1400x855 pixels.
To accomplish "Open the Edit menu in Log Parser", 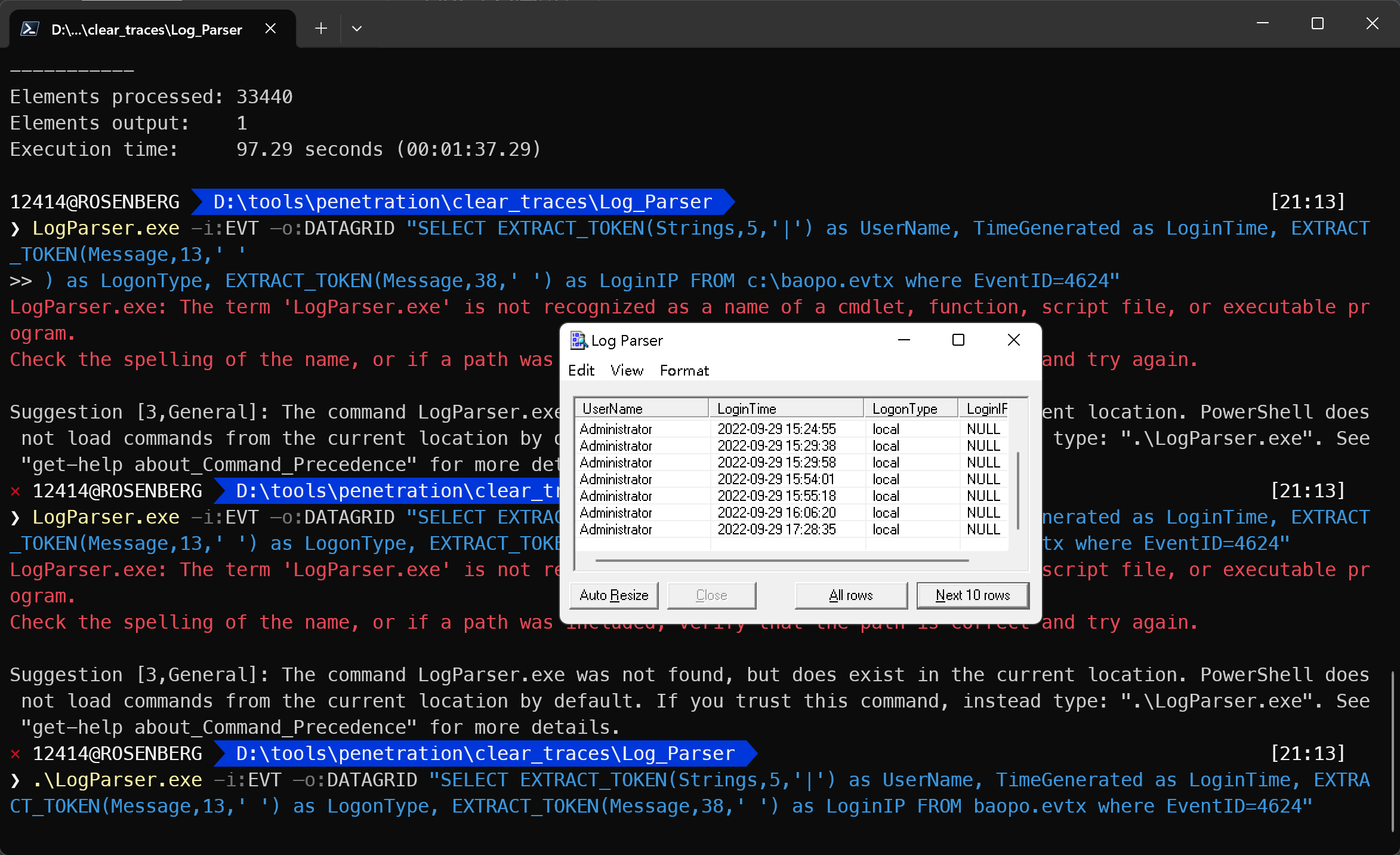I will [x=581, y=371].
